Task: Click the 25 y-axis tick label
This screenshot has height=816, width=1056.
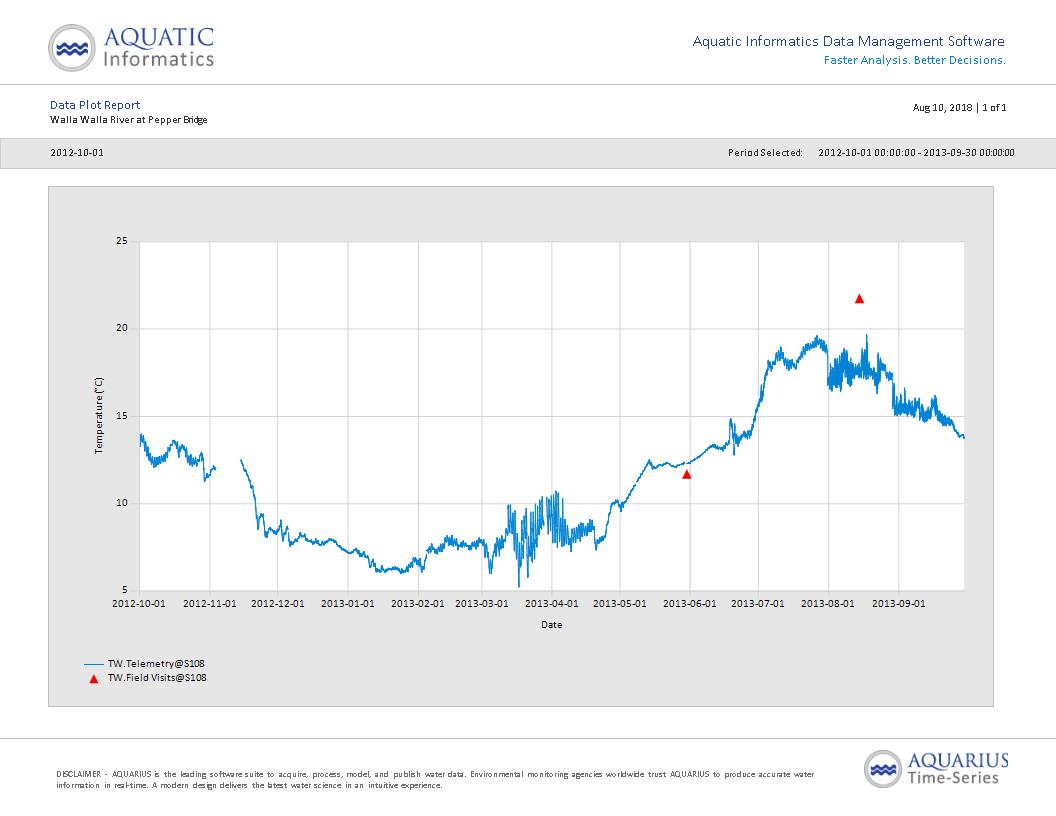Action: click(122, 240)
